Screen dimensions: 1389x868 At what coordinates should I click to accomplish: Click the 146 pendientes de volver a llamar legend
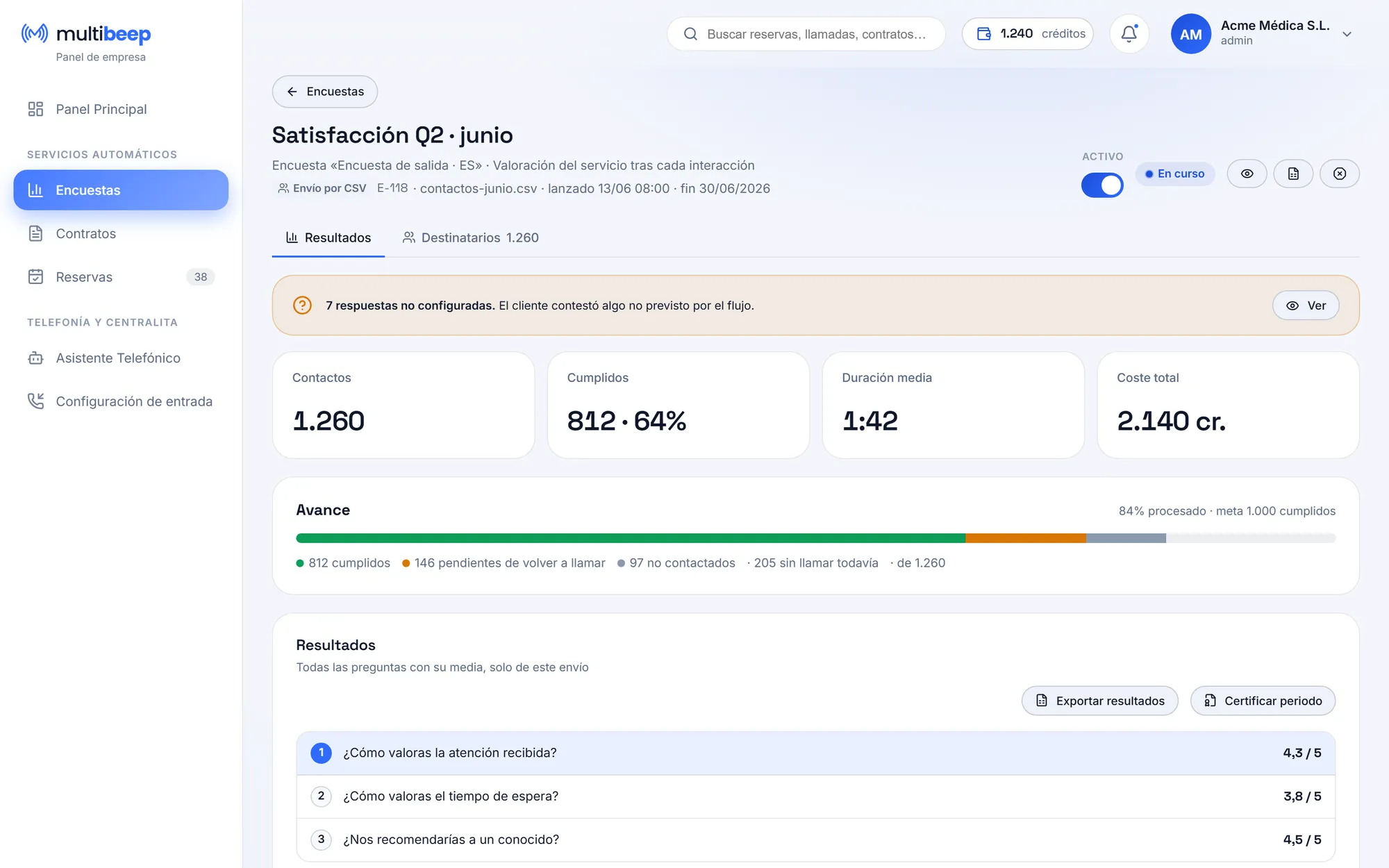(504, 563)
